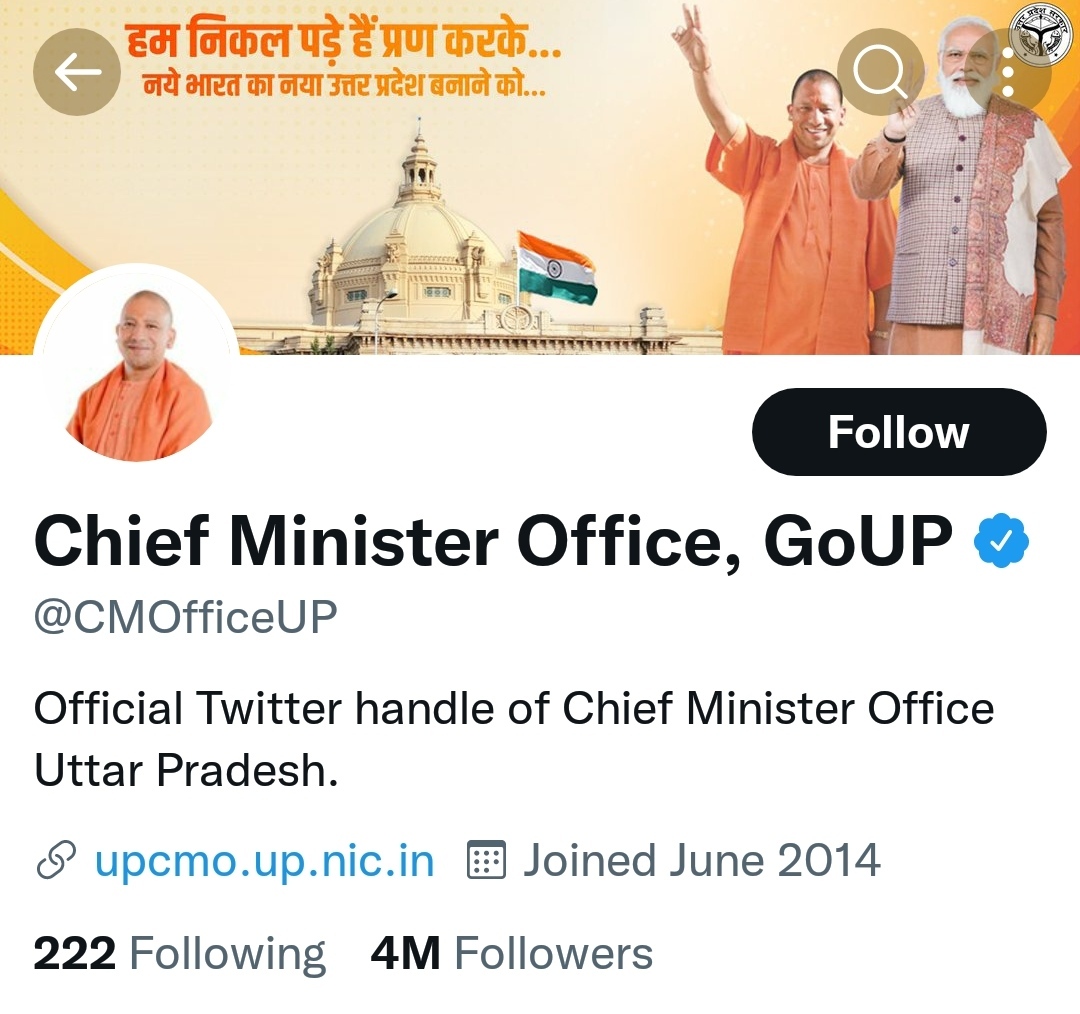Image resolution: width=1080 pixels, height=1014 pixels.
Task: Follow the Chief Minister Office account
Action: coord(899,432)
